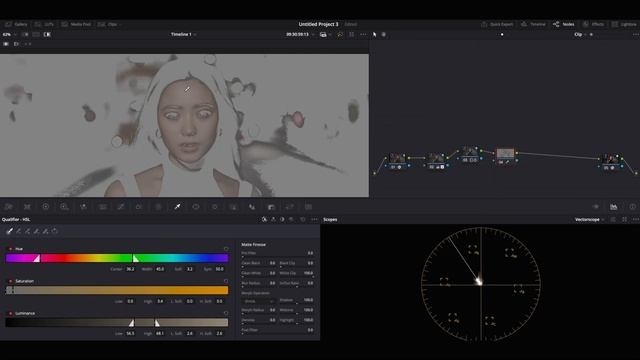
Task: Open the Timeline 1 name dropdown
Action: pyautogui.click(x=183, y=35)
